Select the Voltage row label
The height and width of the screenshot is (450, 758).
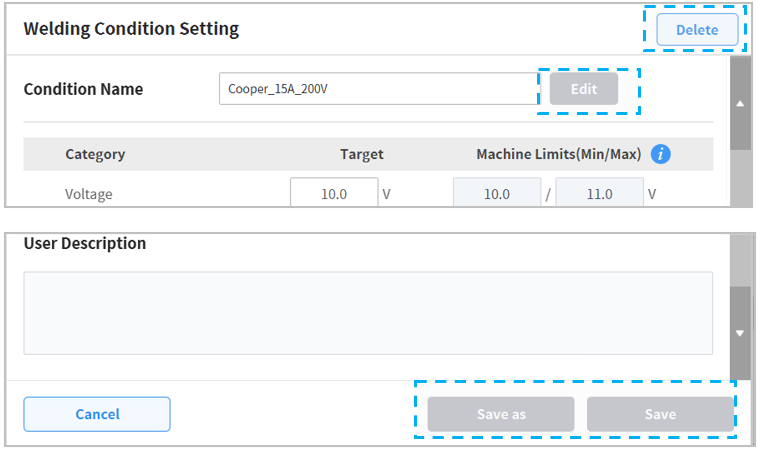tap(89, 194)
